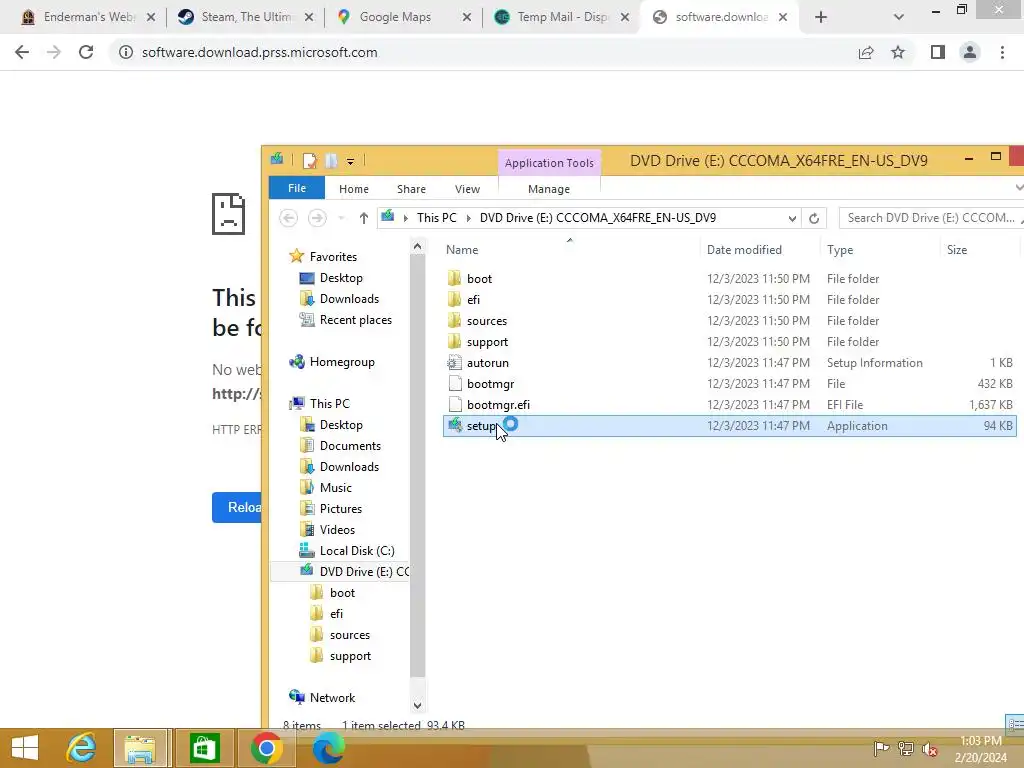Open the Manage ribbon tab
Viewport: 1024px width, 768px height.
pyautogui.click(x=549, y=189)
